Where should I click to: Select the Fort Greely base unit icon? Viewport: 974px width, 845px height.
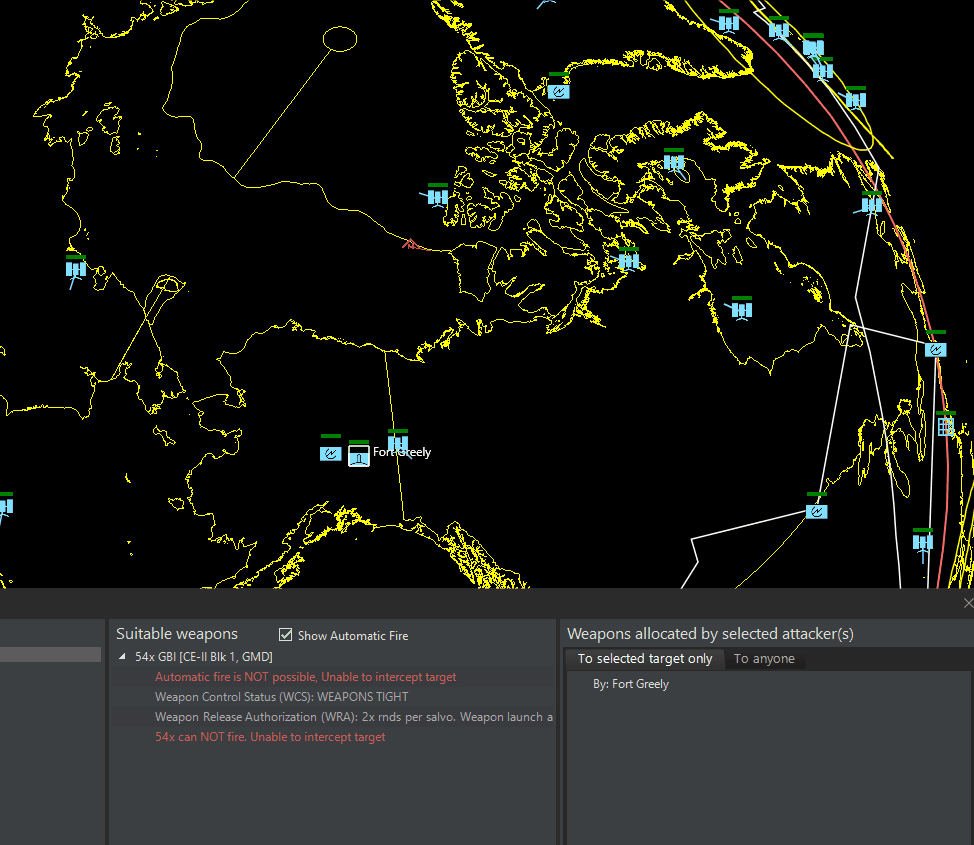pyautogui.click(x=358, y=456)
